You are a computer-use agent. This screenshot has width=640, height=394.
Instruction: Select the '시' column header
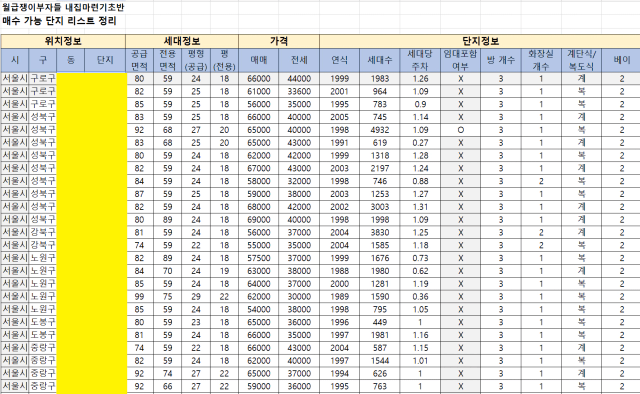[15, 60]
